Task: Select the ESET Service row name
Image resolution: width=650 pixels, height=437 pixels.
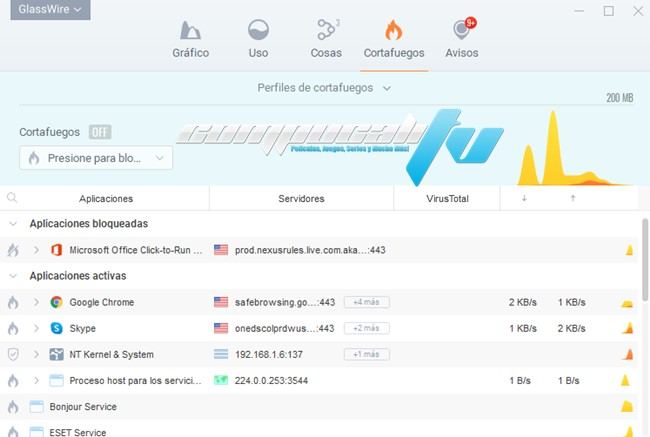Action: 78,432
